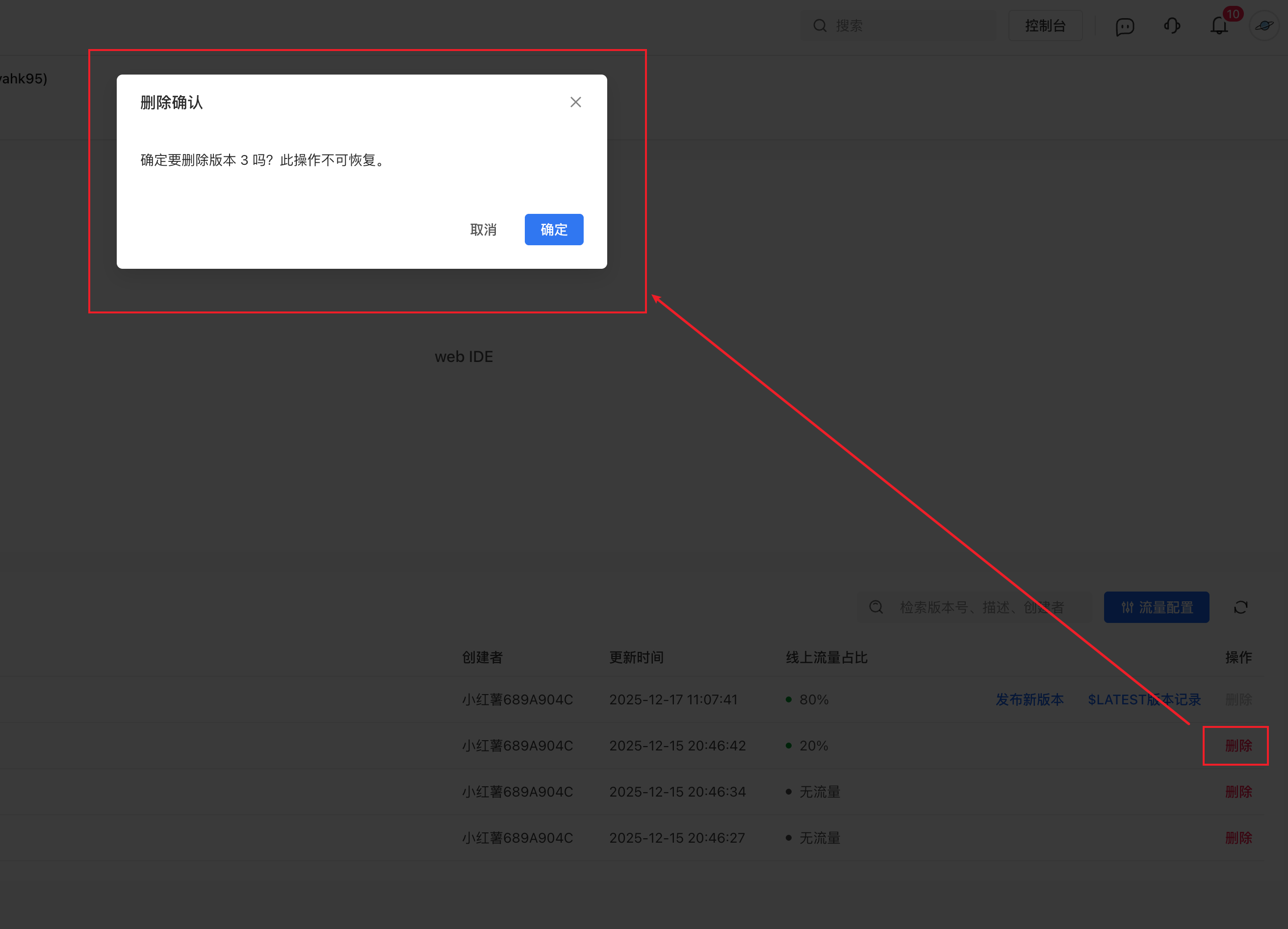Click the refresh version list icon
This screenshot has height=929, width=1288.
[1240, 608]
